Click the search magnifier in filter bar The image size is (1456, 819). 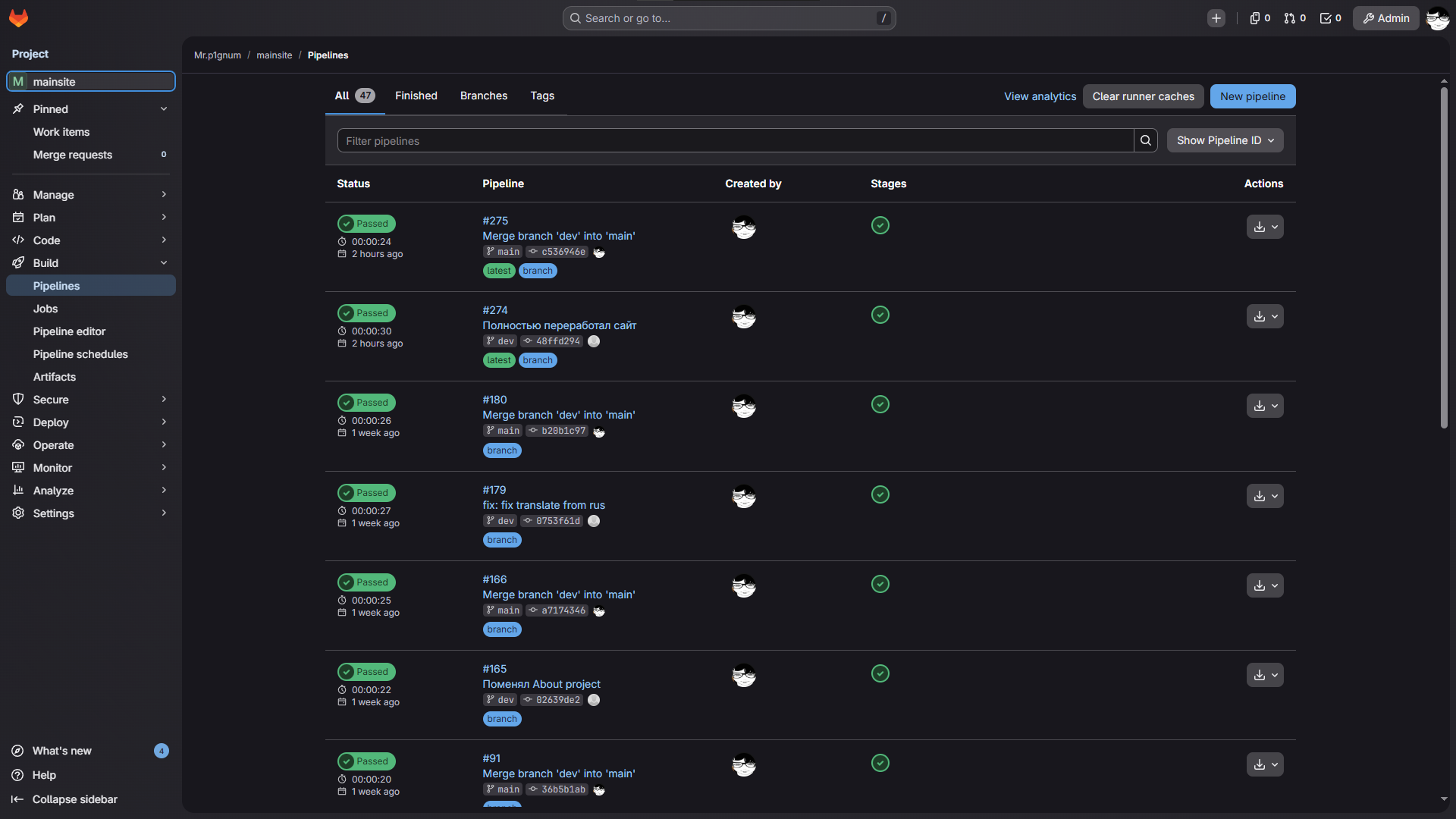point(1146,140)
